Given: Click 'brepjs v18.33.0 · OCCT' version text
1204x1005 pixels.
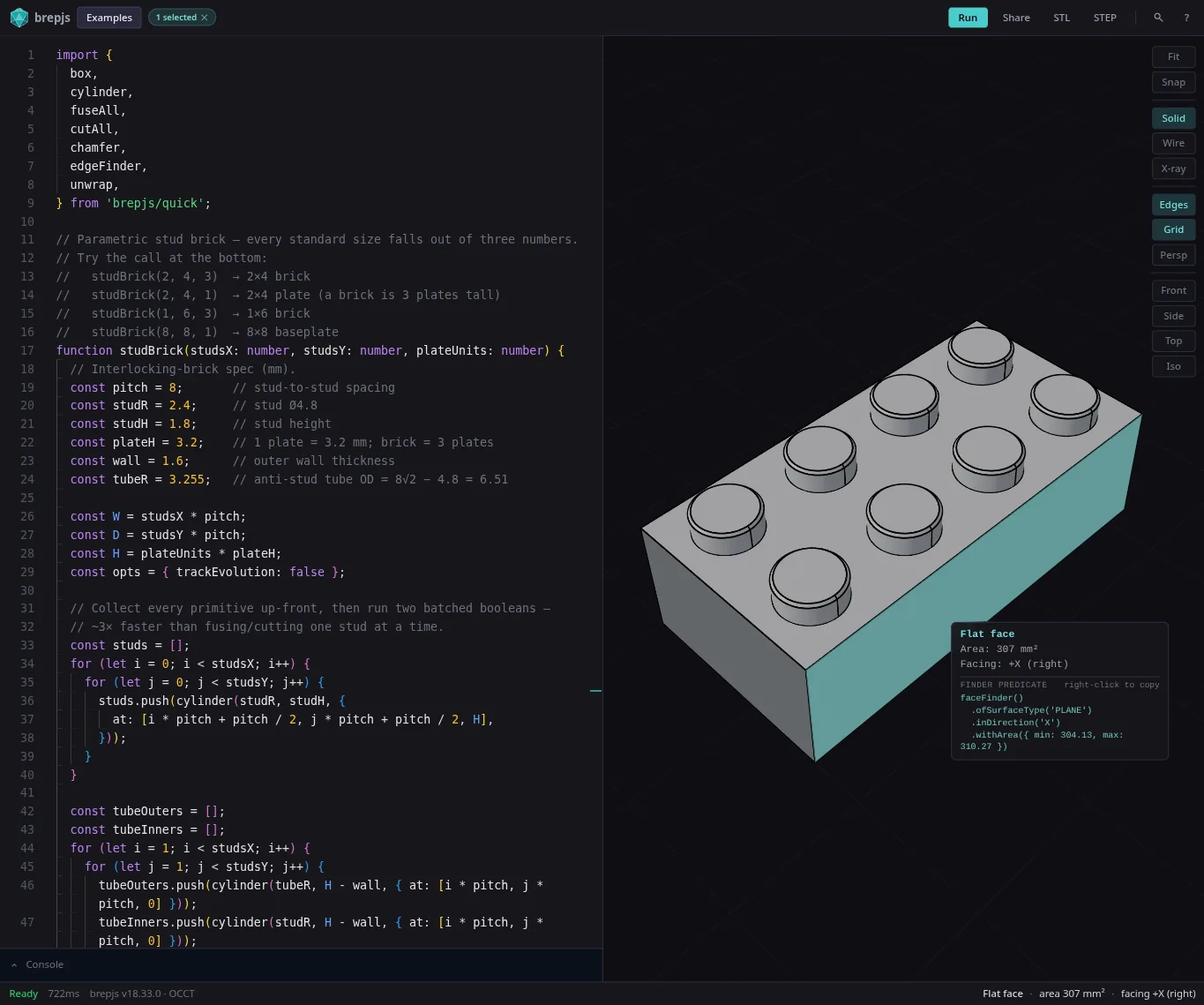Looking at the screenshot, I should [142, 994].
